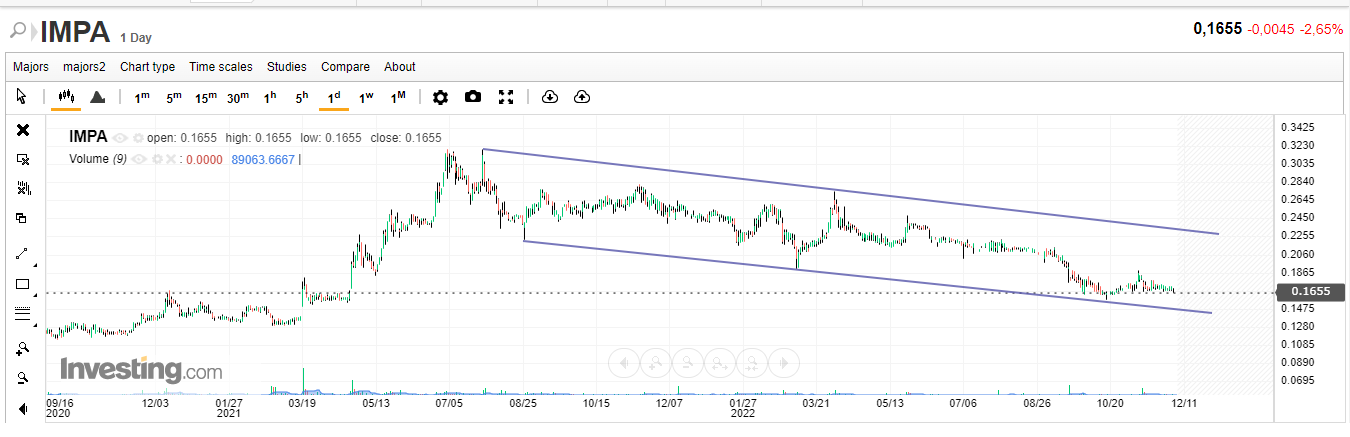This screenshot has height=437, width=1350.
Task: Click the Volume (9) legend label
Action: click(97, 159)
